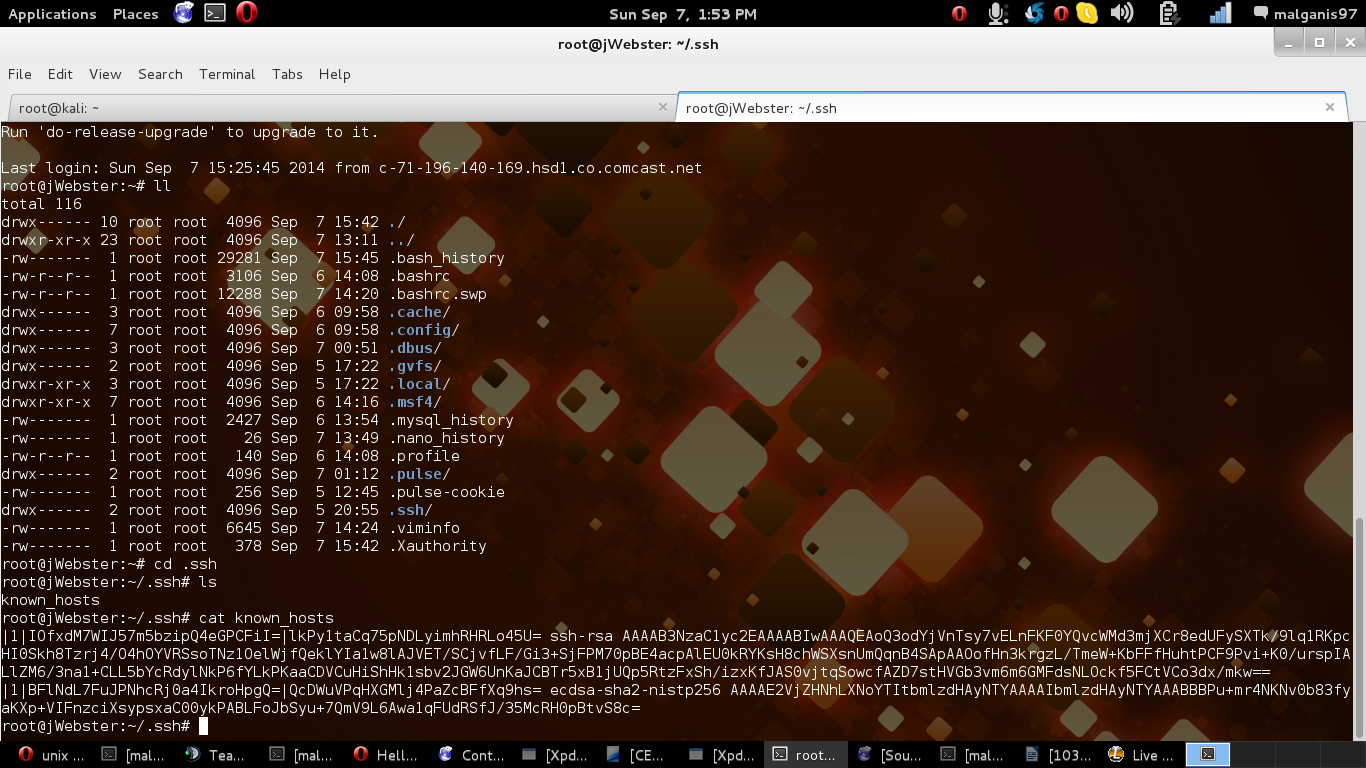Close the root@kali tab
The width and height of the screenshot is (1366, 768).
662,107
